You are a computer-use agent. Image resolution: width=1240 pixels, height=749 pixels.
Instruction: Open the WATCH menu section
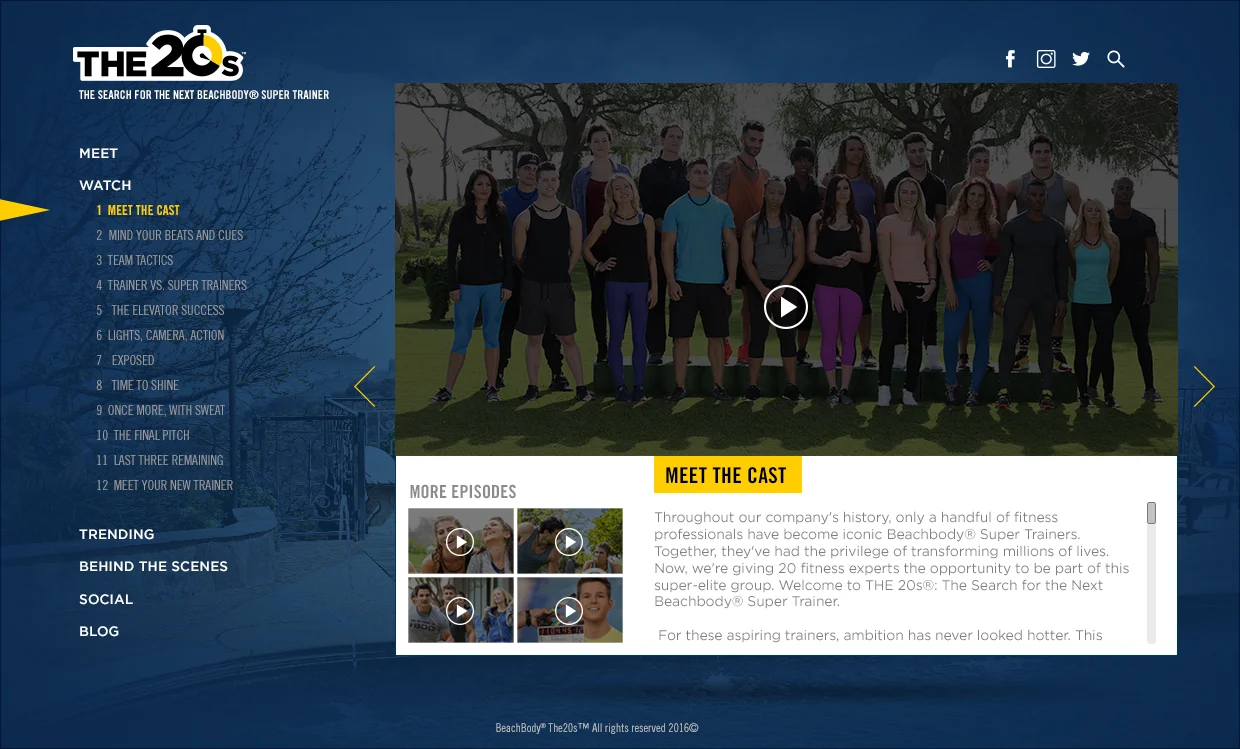coord(105,185)
